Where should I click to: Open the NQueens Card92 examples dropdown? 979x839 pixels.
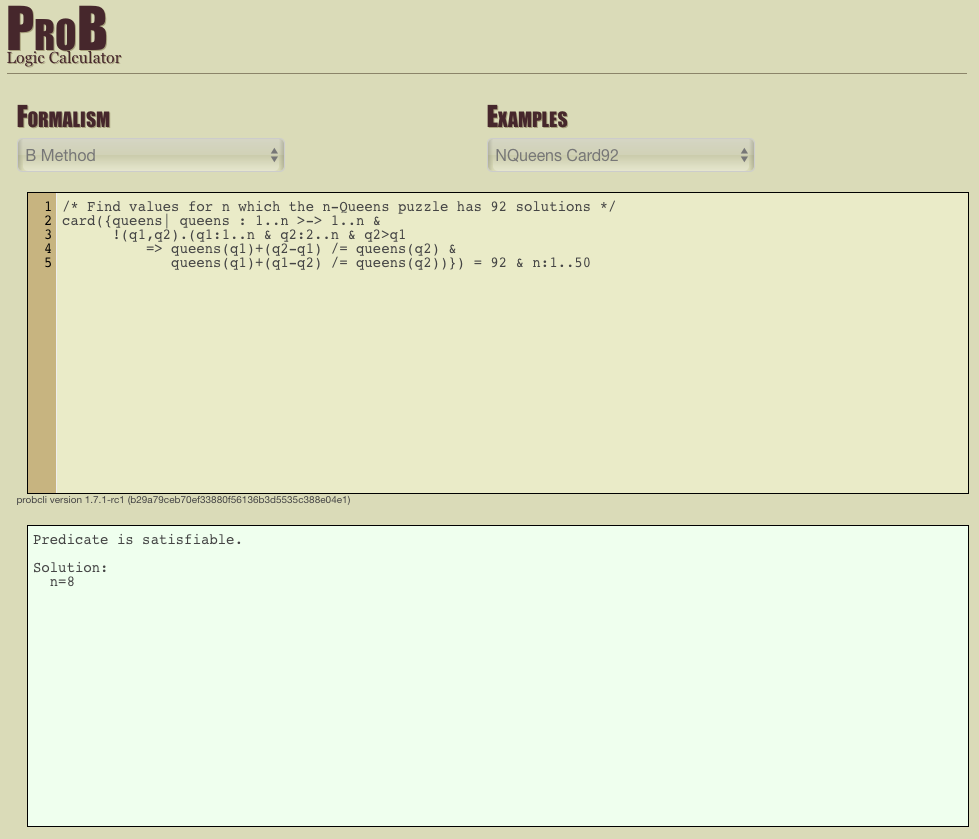pyautogui.click(x=619, y=155)
